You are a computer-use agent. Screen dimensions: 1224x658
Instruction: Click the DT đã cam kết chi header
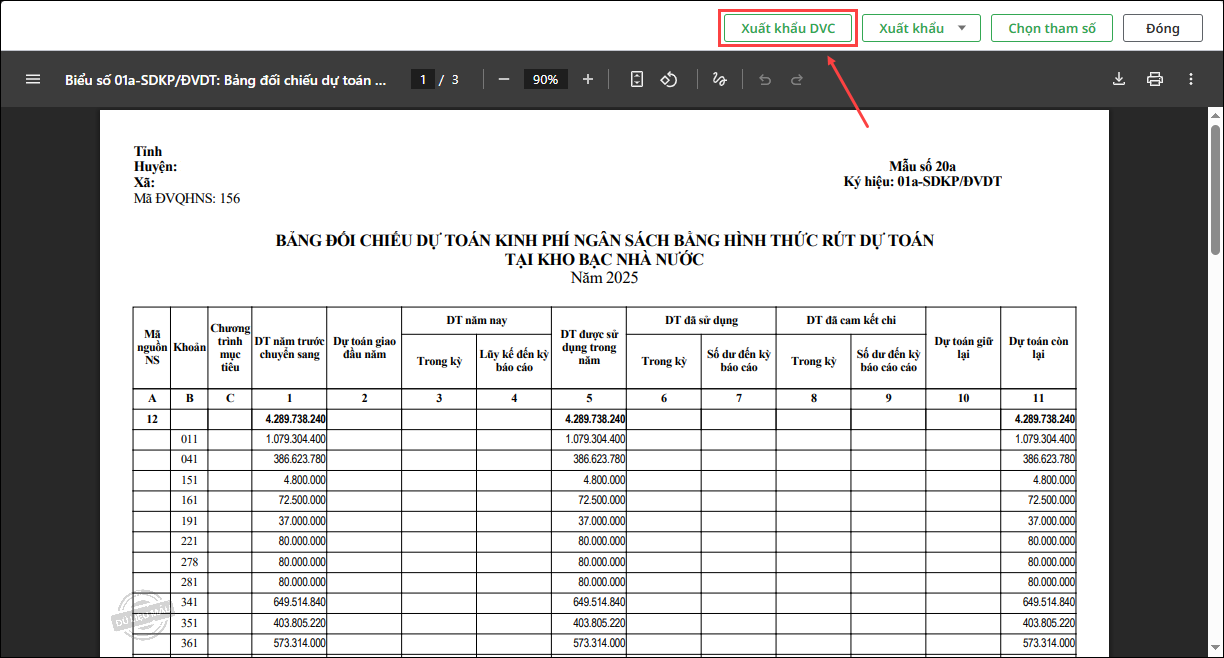[851, 320]
